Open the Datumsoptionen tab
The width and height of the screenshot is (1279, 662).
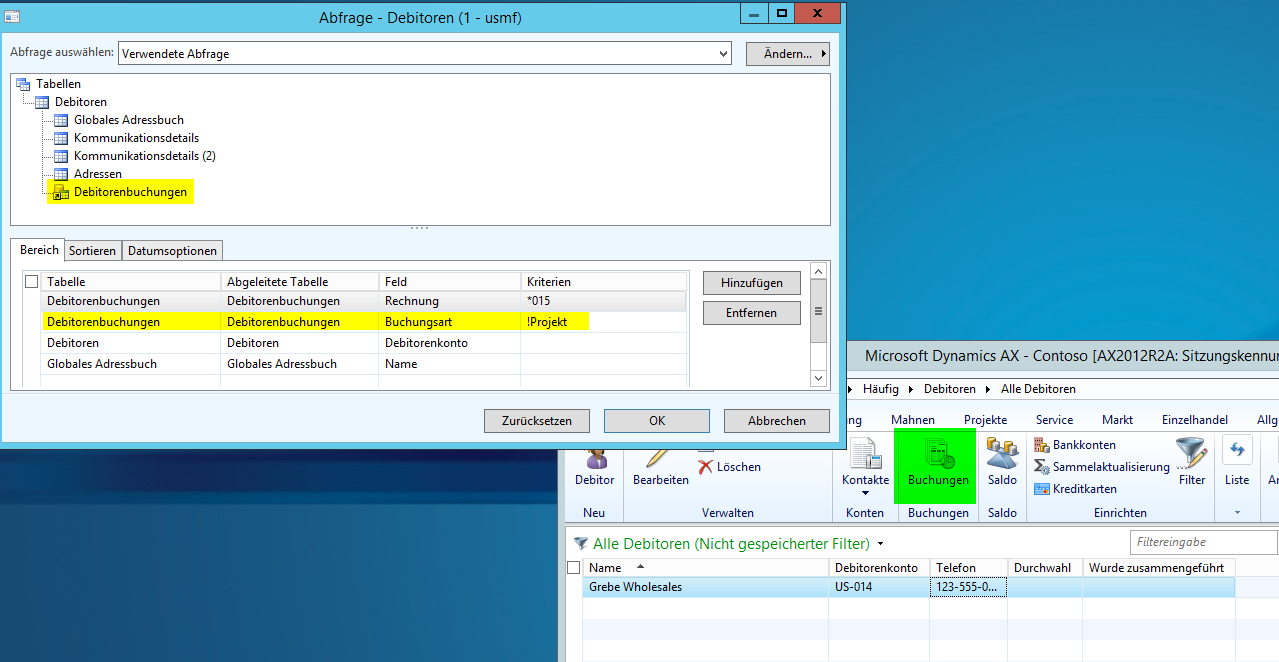tap(173, 250)
